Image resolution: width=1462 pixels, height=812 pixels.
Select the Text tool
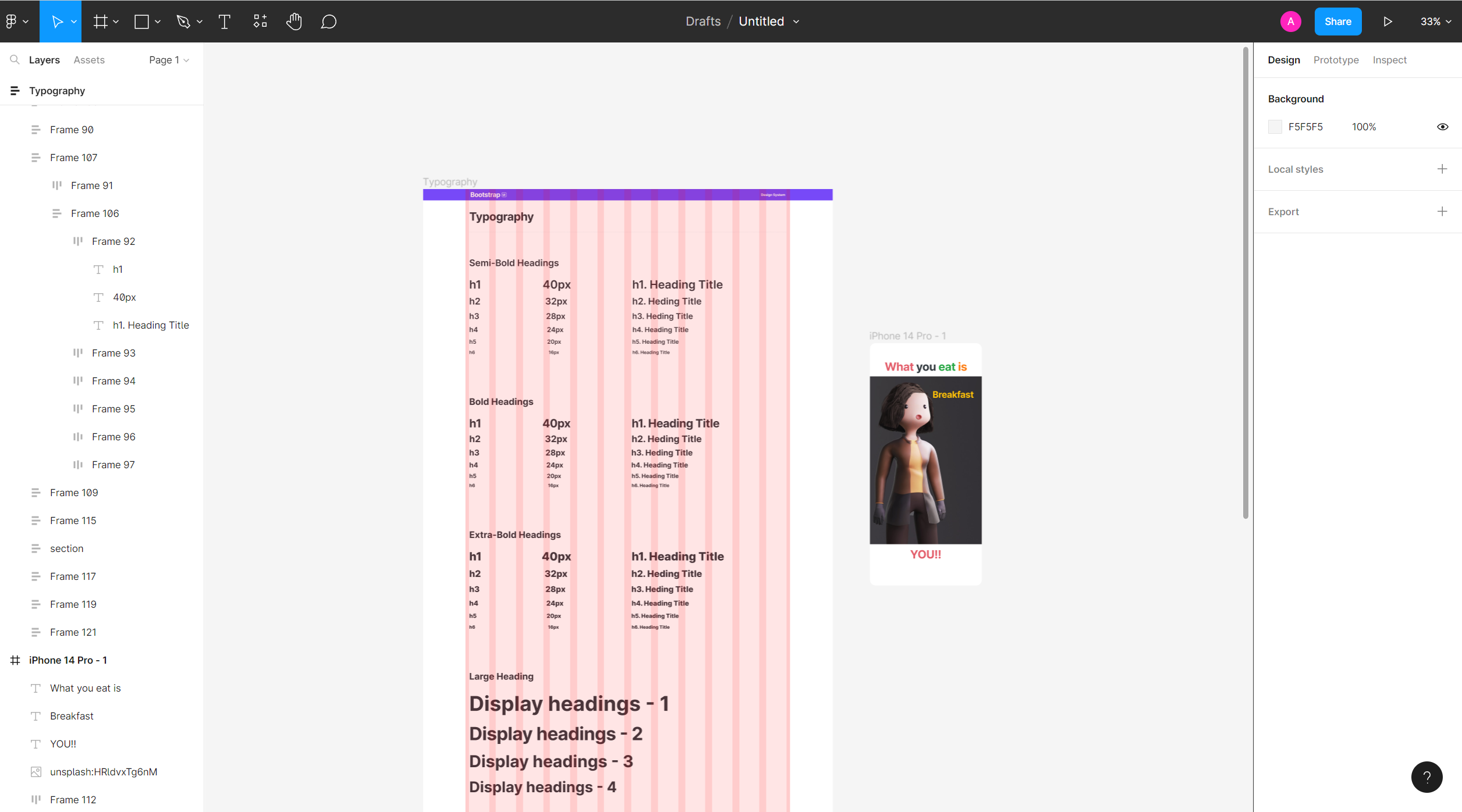click(x=224, y=22)
